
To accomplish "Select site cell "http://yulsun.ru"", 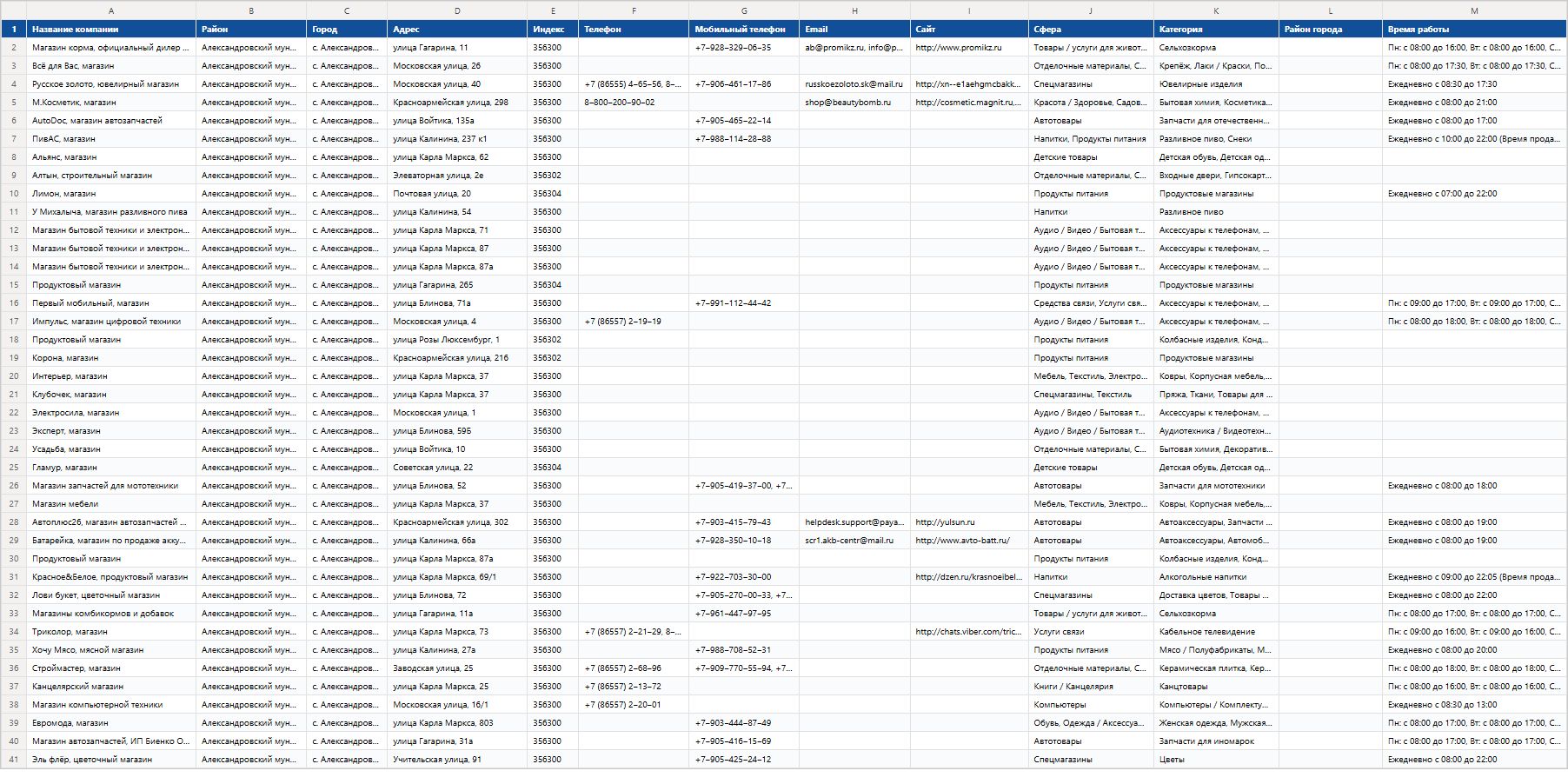I will tap(969, 522).
